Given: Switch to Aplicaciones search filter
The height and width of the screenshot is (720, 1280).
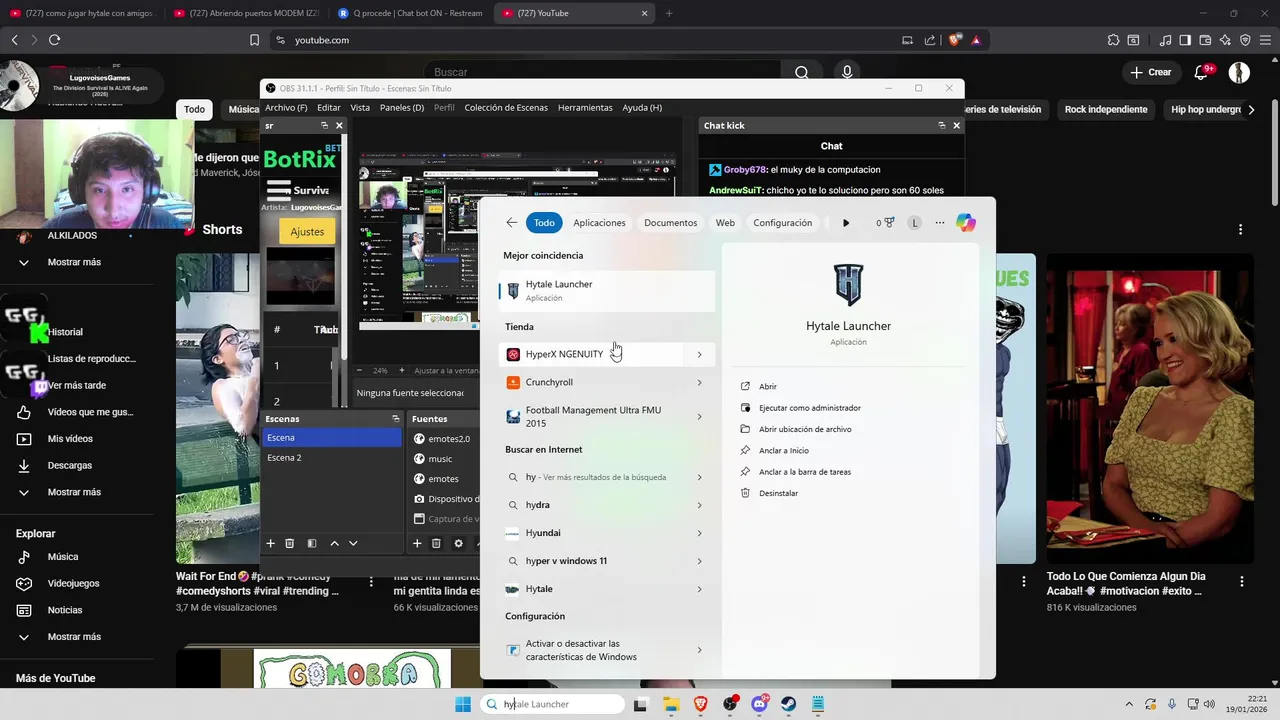Looking at the screenshot, I should (599, 223).
